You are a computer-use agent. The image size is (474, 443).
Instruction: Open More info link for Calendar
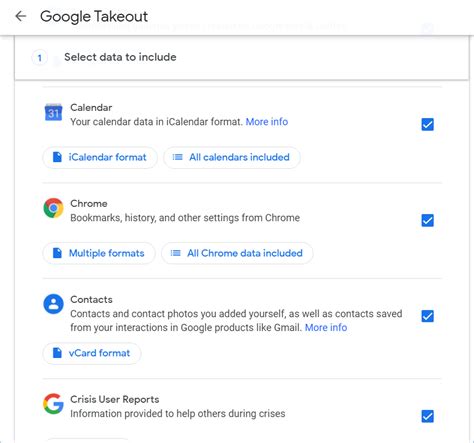click(267, 122)
